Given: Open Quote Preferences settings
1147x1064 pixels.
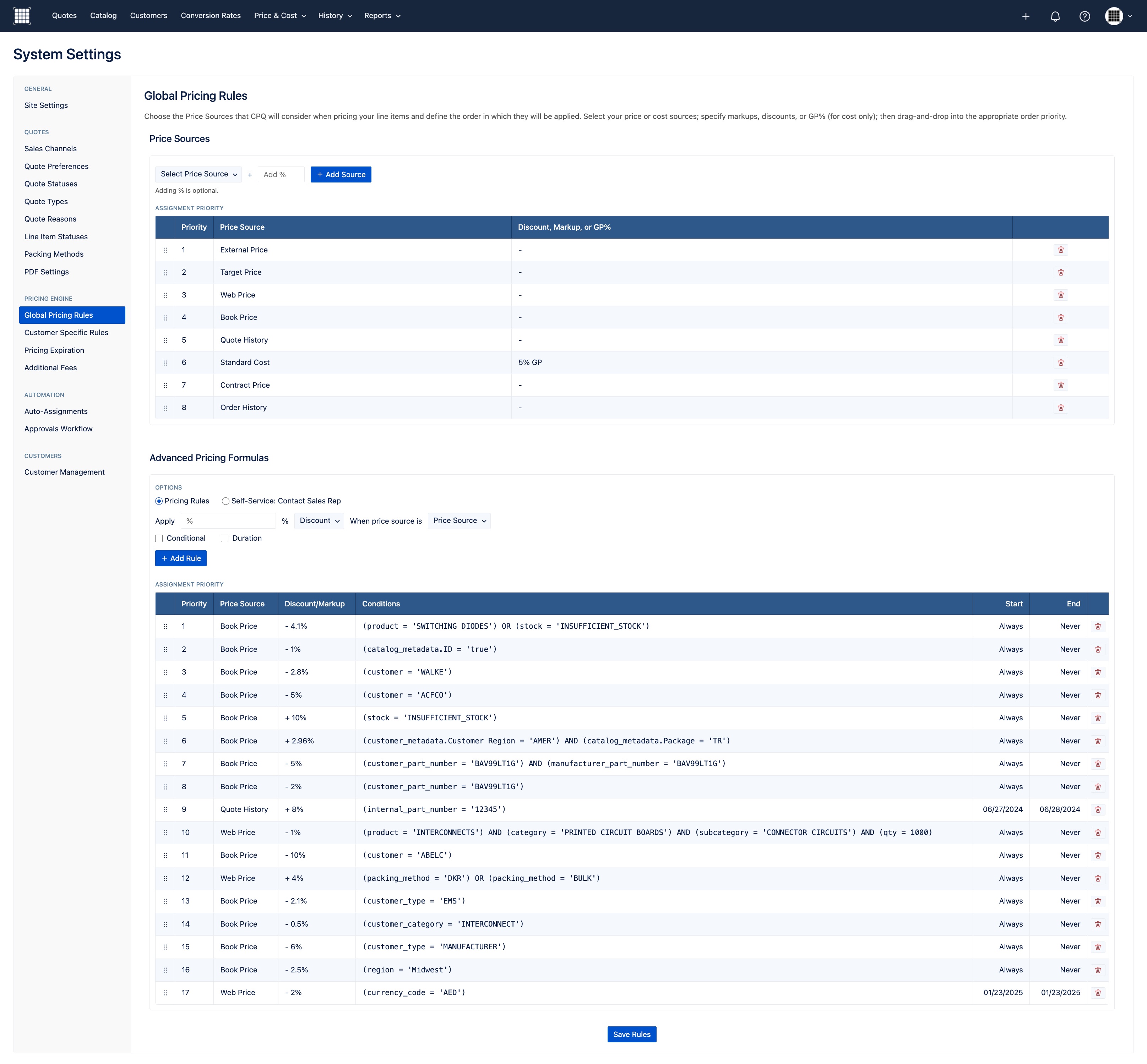Looking at the screenshot, I should click(x=56, y=167).
